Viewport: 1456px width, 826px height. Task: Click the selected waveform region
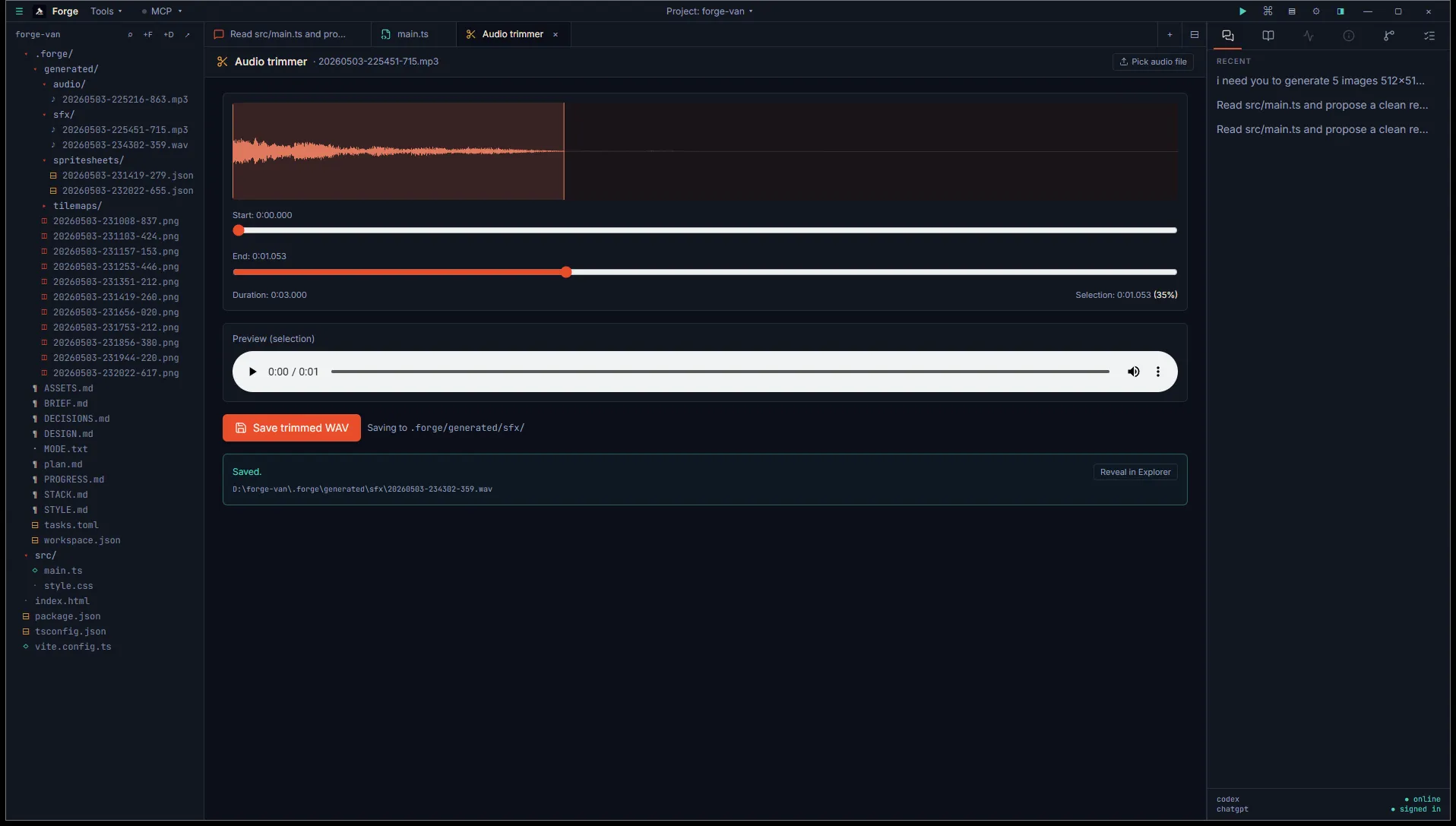(x=398, y=151)
